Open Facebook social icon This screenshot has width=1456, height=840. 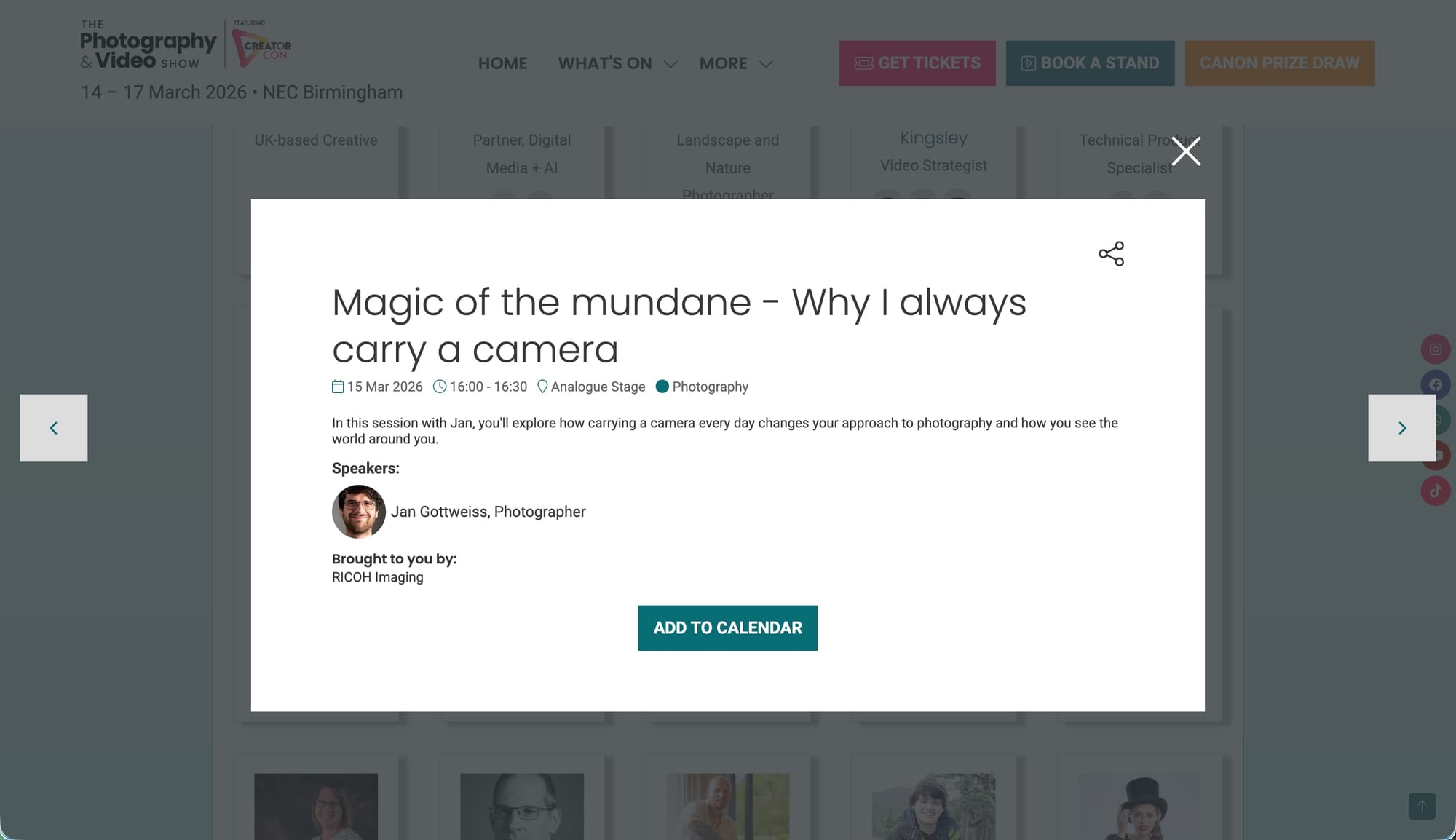point(1436,384)
